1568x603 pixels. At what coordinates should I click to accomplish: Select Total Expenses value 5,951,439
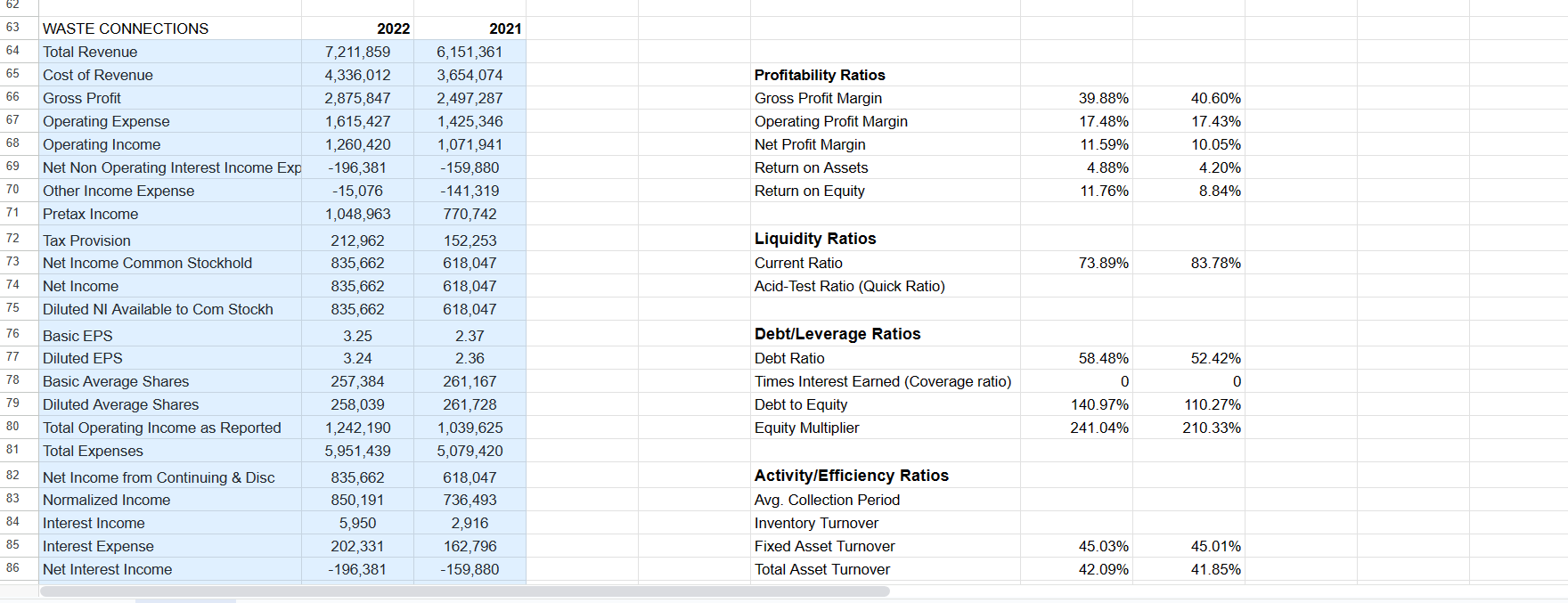coord(357,451)
